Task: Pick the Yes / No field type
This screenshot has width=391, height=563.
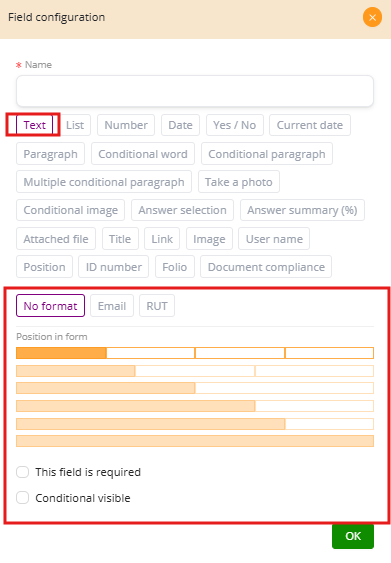Action: pyautogui.click(x=234, y=125)
